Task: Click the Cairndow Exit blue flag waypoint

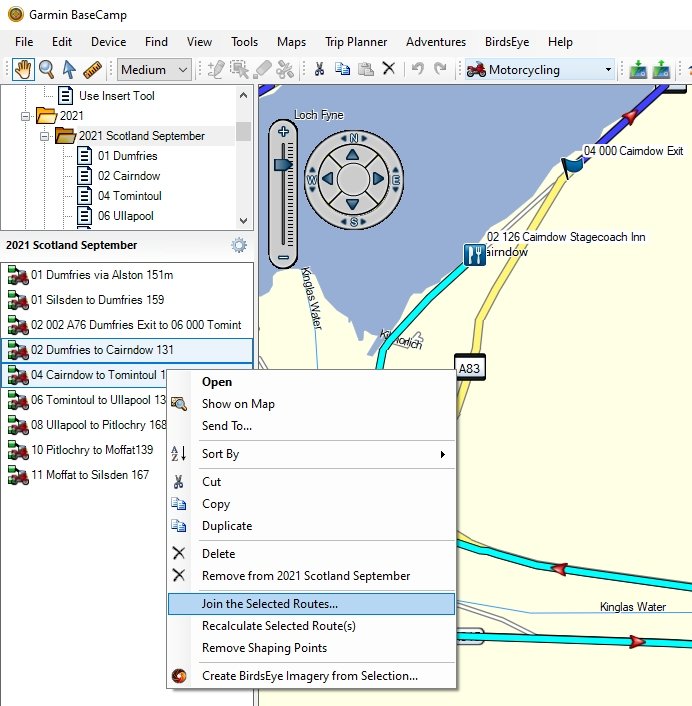Action: tap(572, 167)
